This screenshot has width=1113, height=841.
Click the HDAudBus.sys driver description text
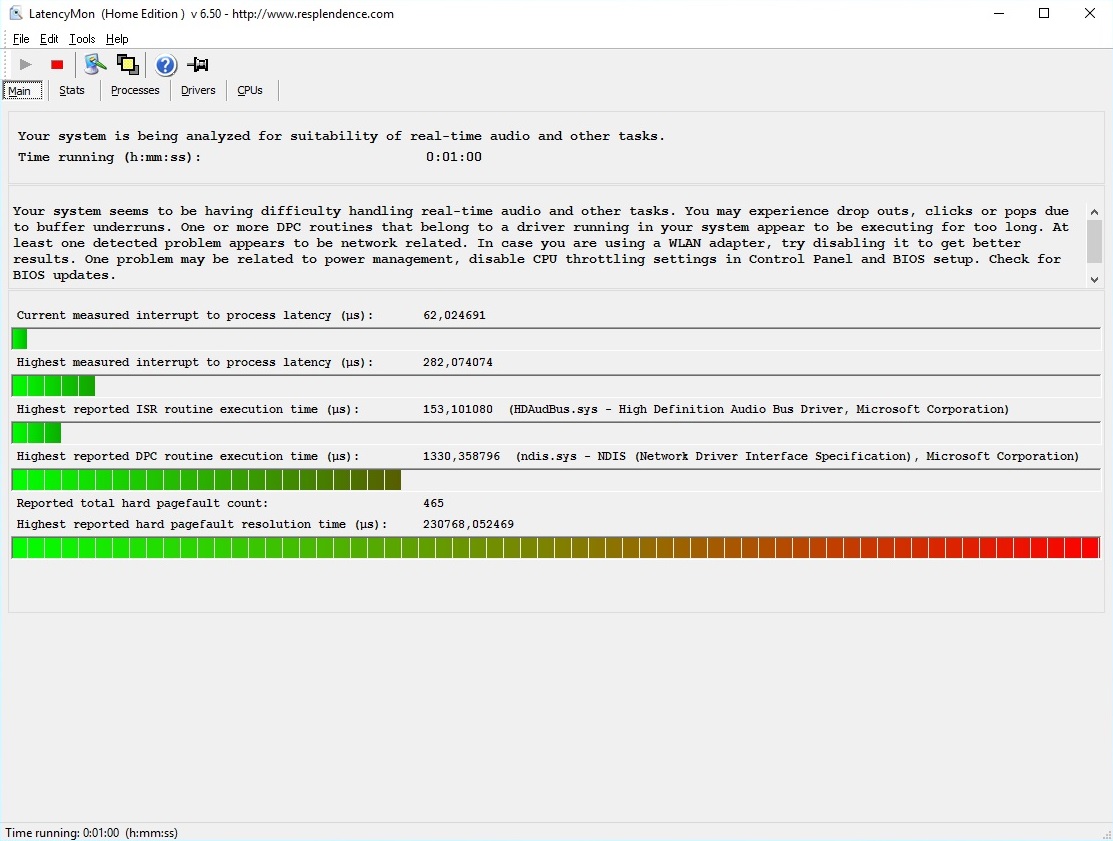tap(759, 409)
